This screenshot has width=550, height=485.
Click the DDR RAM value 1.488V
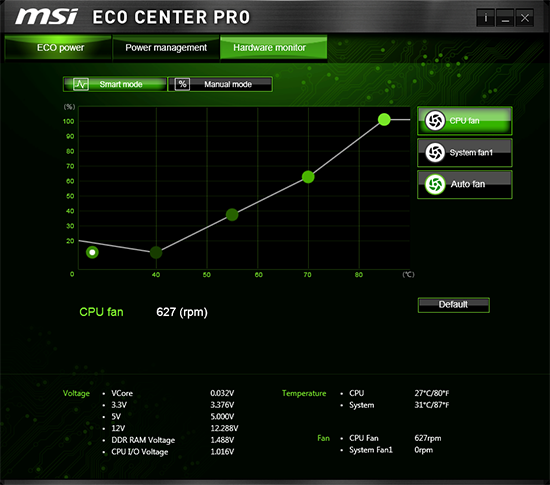pos(222,440)
